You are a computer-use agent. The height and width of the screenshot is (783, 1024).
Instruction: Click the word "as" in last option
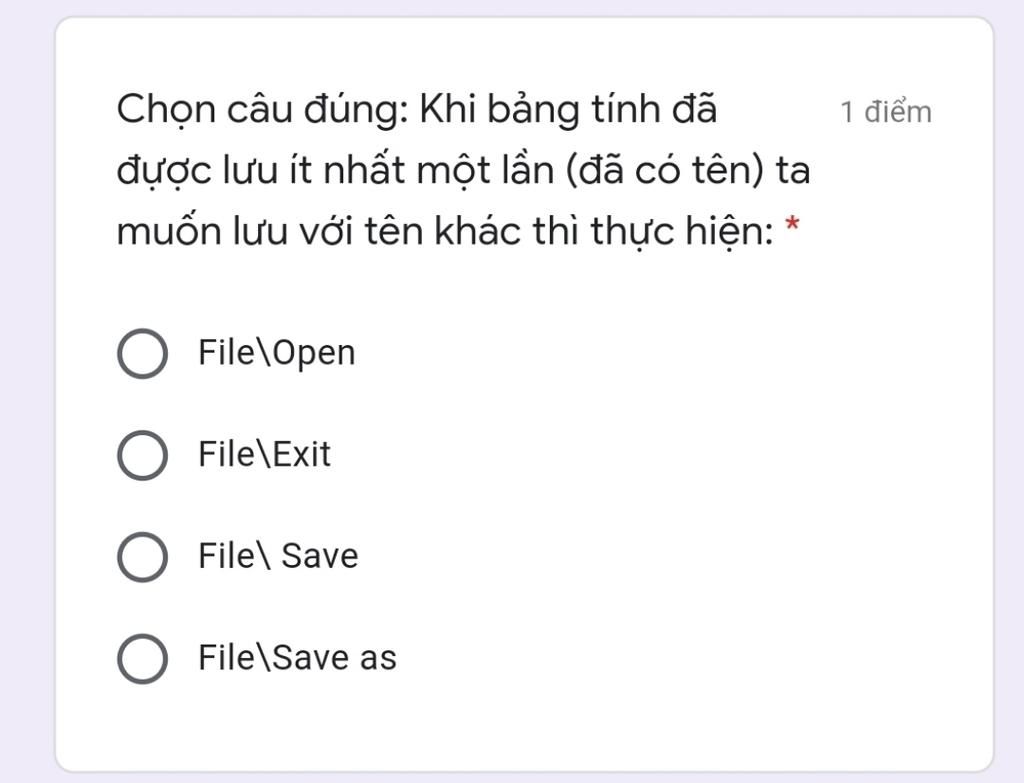[378, 659]
